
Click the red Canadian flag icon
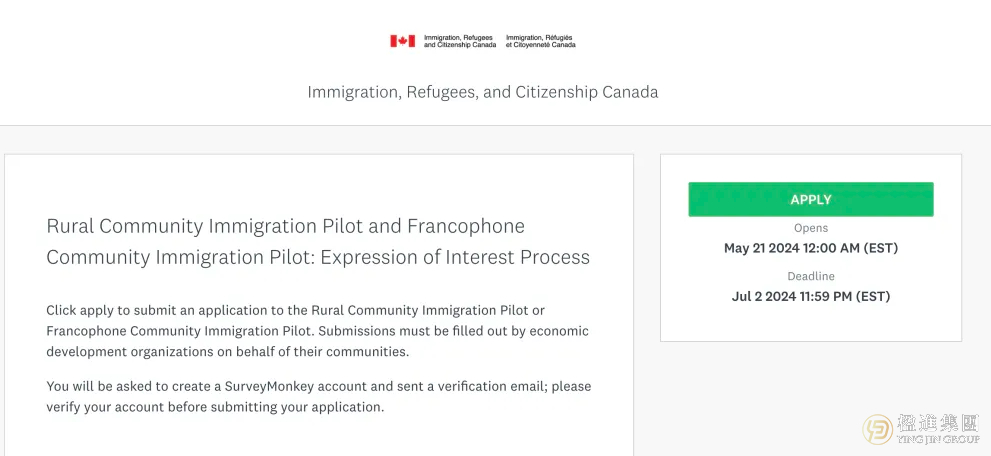coord(403,41)
